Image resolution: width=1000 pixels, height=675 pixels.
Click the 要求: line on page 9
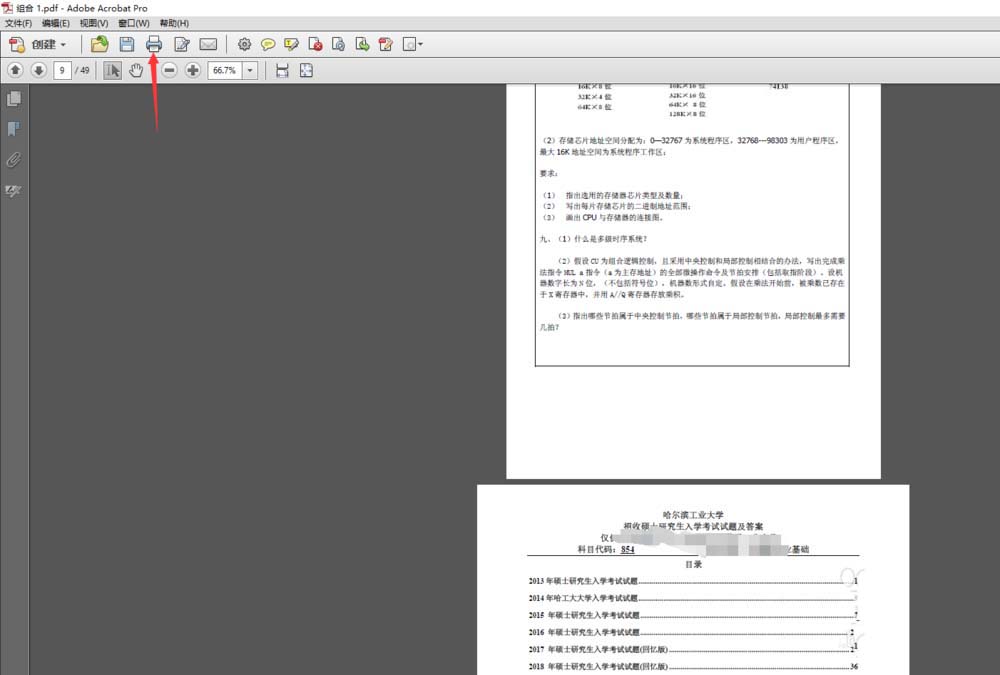(x=548, y=174)
